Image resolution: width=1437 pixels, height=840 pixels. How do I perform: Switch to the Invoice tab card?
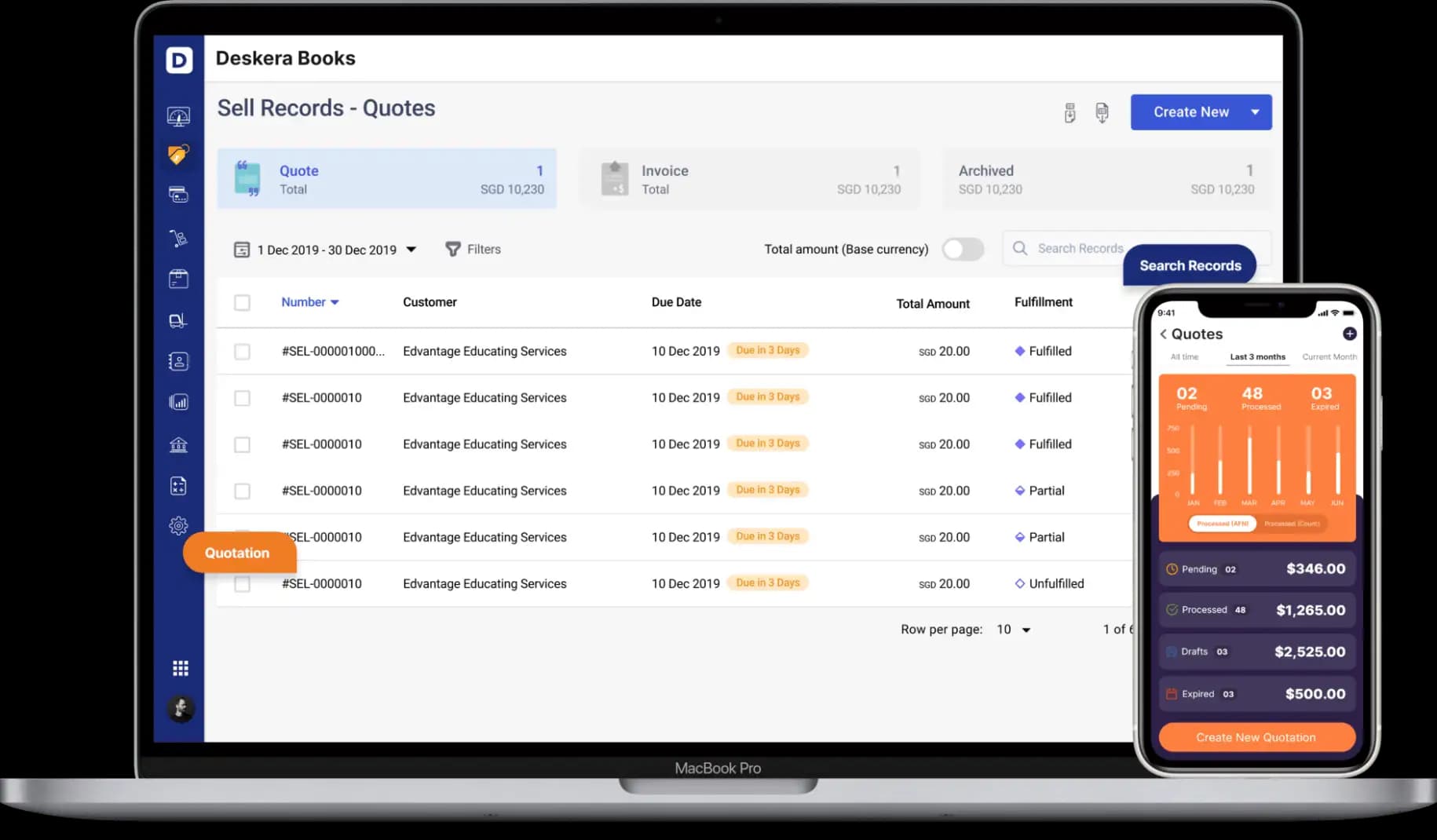(x=750, y=179)
